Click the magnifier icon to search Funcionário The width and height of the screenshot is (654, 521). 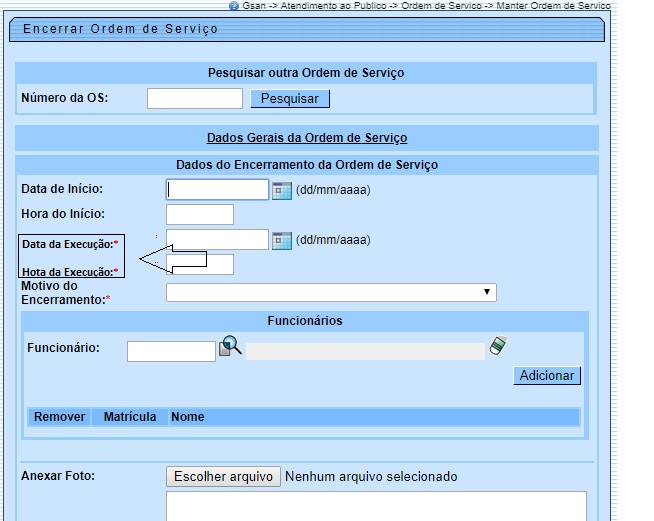[x=230, y=347]
